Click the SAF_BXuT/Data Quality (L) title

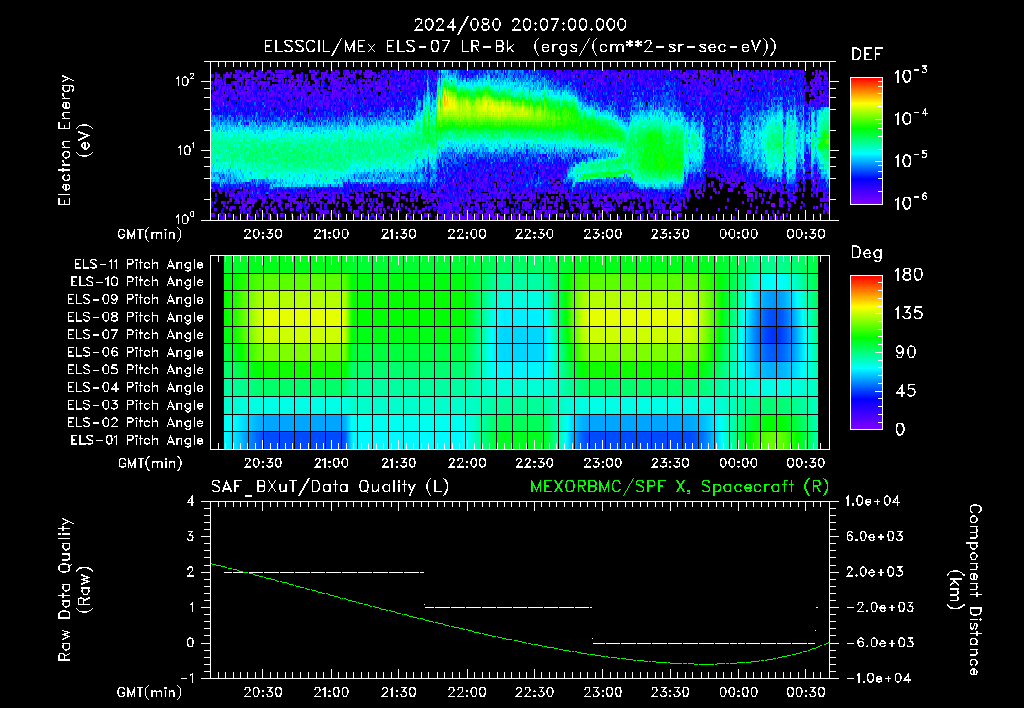[x=330, y=487]
